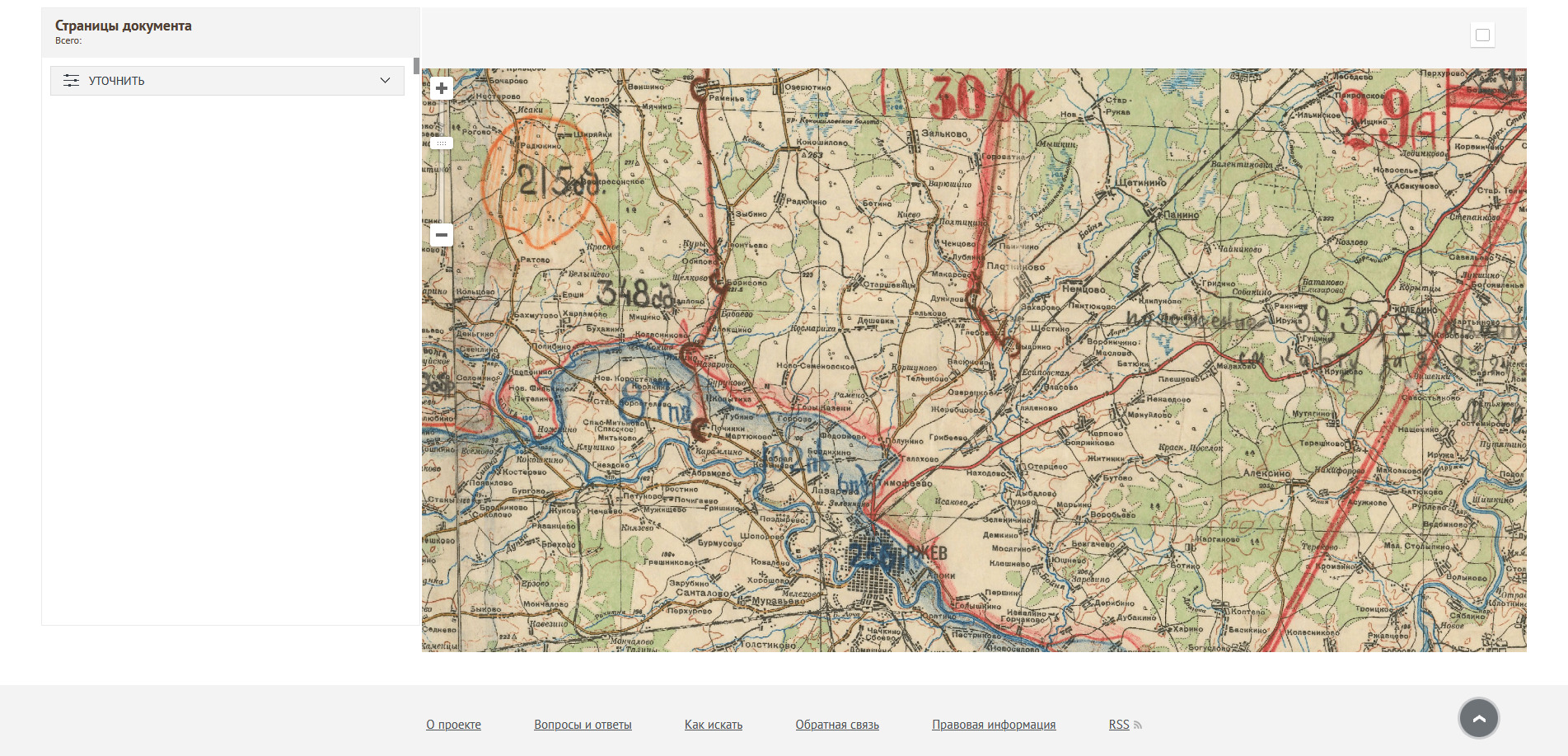This screenshot has height=756, width=1568.
Task: Click the left panel's vertical scrollbar
Action: (x=417, y=66)
